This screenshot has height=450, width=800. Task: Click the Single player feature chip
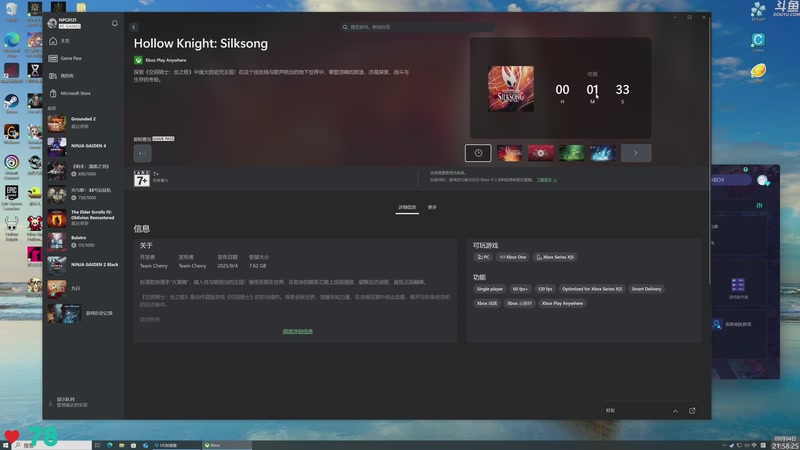pyautogui.click(x=489, y=289)
